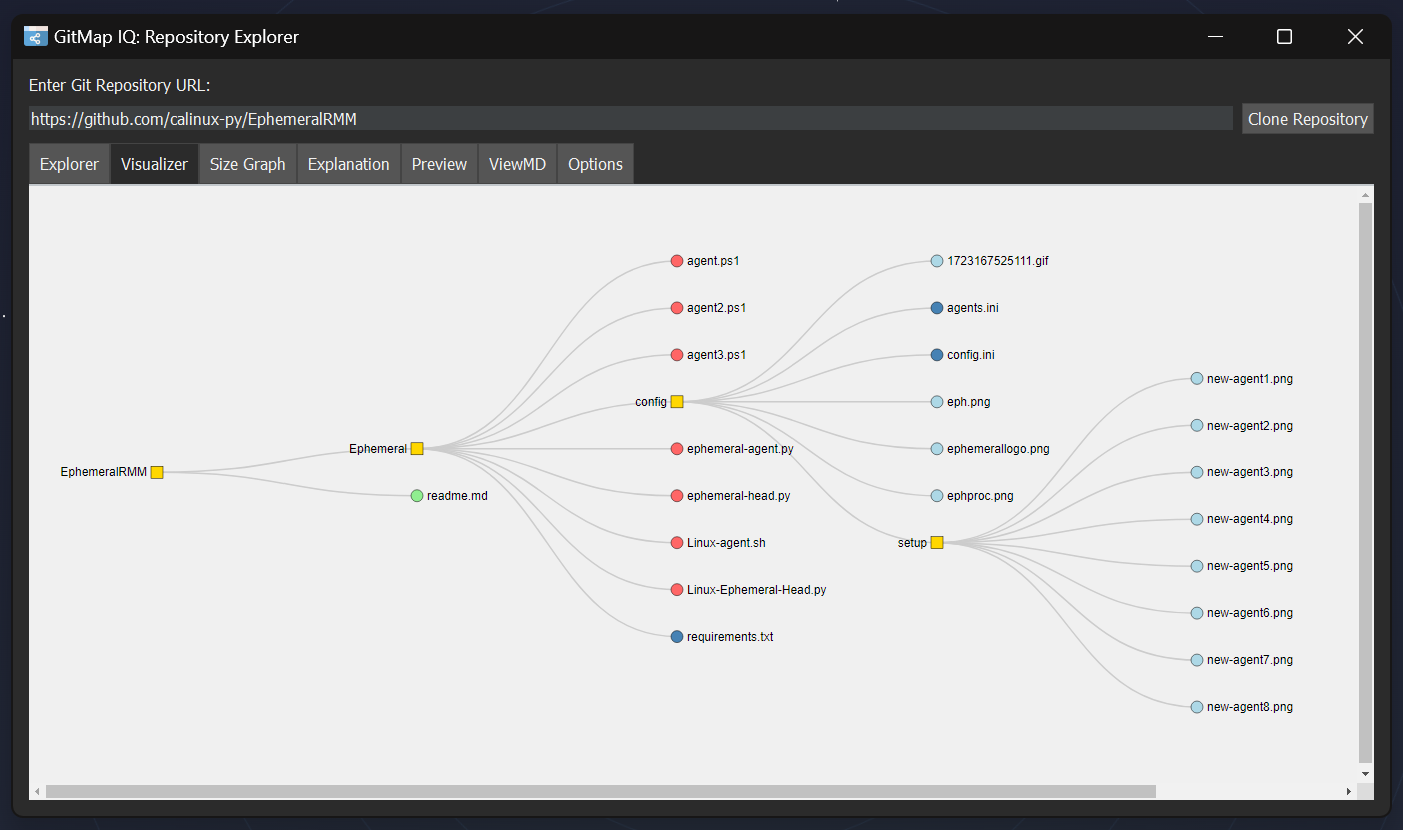Viewport: 1403px width, 830px height.
Task: Select the ephemeral-head.py node circle
Action: point(677,496)
